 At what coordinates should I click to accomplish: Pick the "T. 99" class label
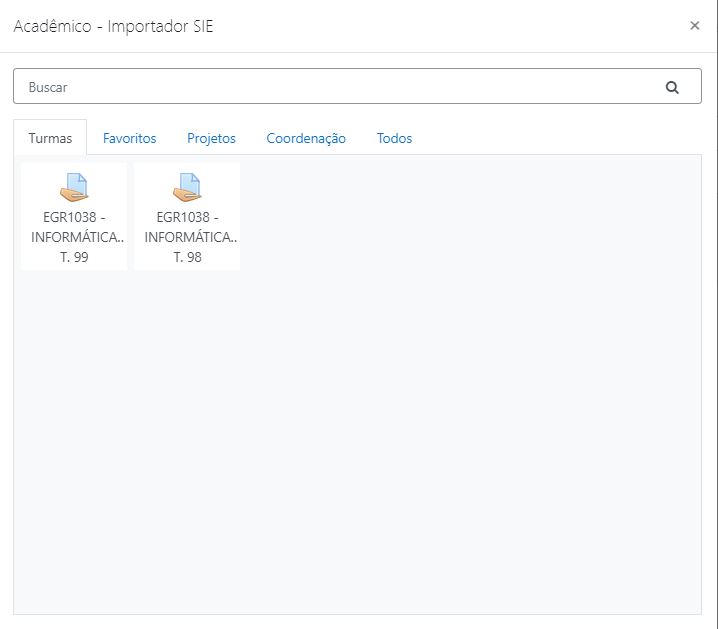click(74, 257)
